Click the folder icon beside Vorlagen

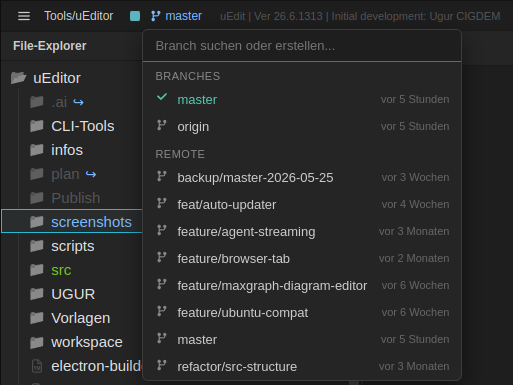coord(37,318)
